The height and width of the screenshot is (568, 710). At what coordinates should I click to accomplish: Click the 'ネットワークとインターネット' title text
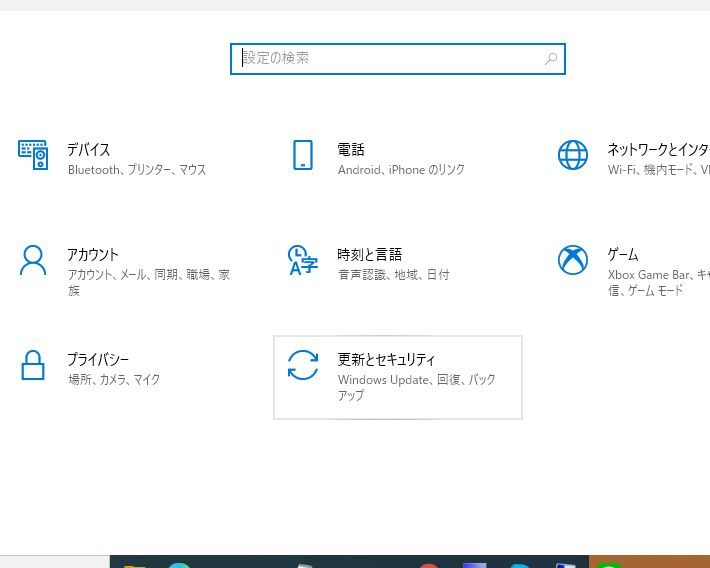pos(658,149)
